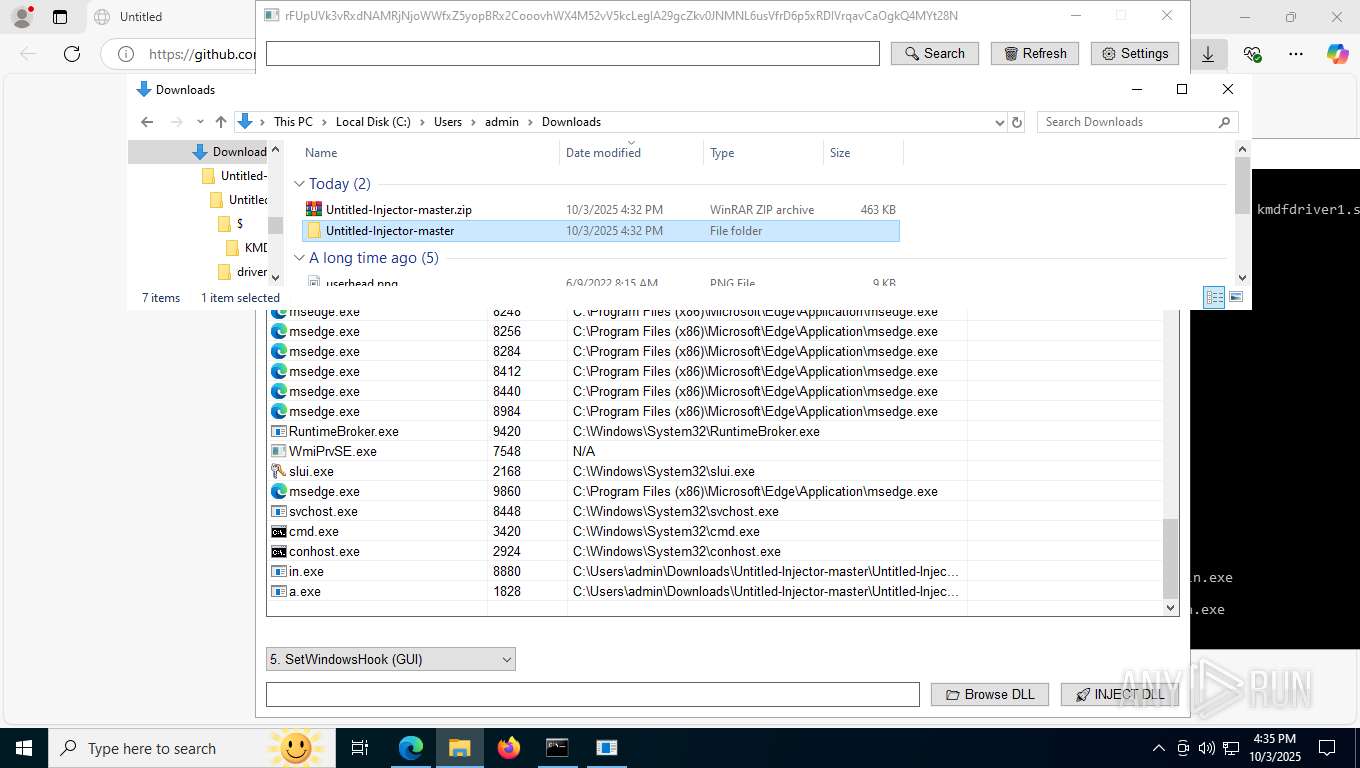1360x768 pixels.
Task: Sort by Type column
Action: (x=763, y=153)
